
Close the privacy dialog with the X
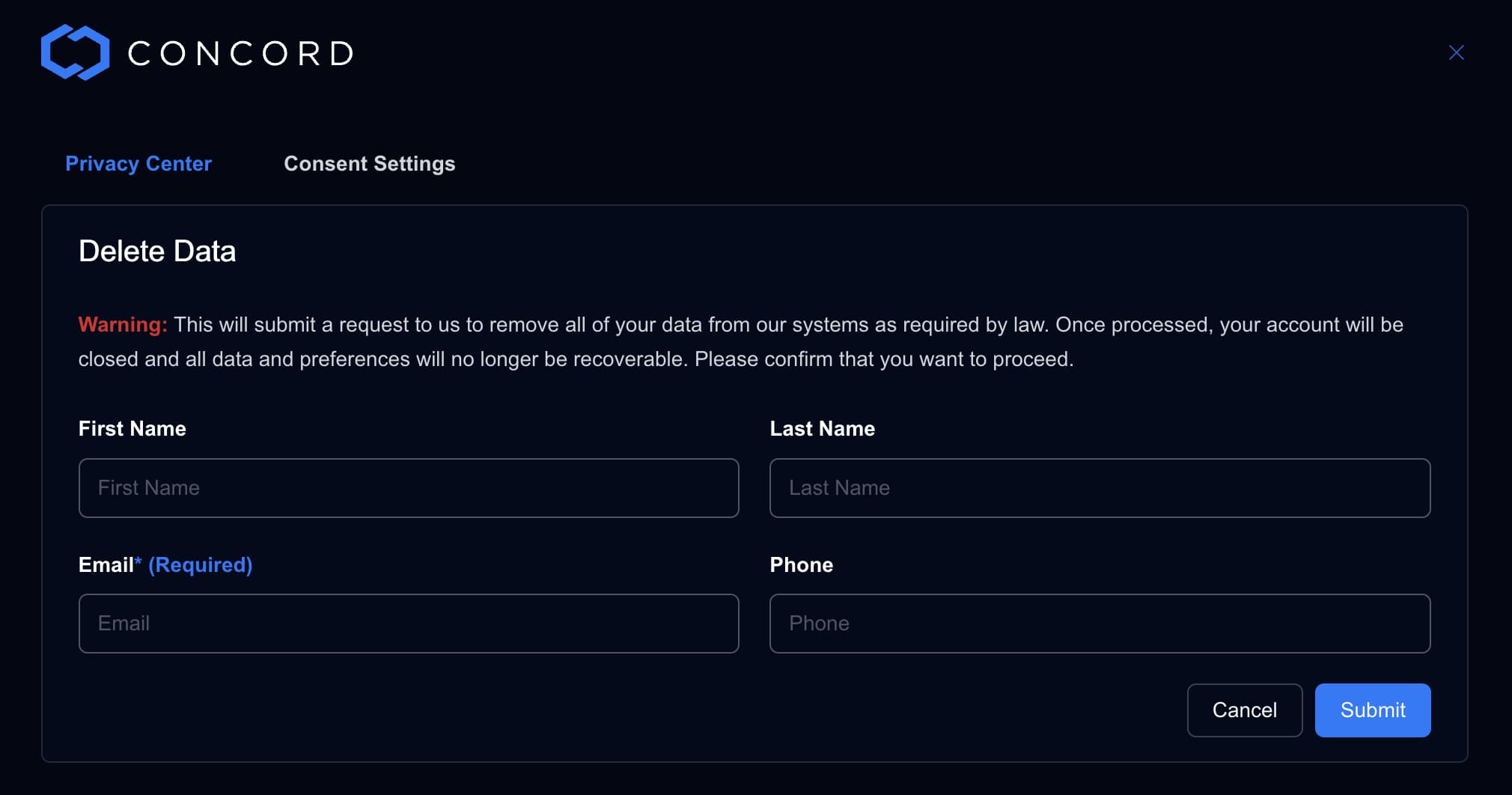coord(1457,52)
